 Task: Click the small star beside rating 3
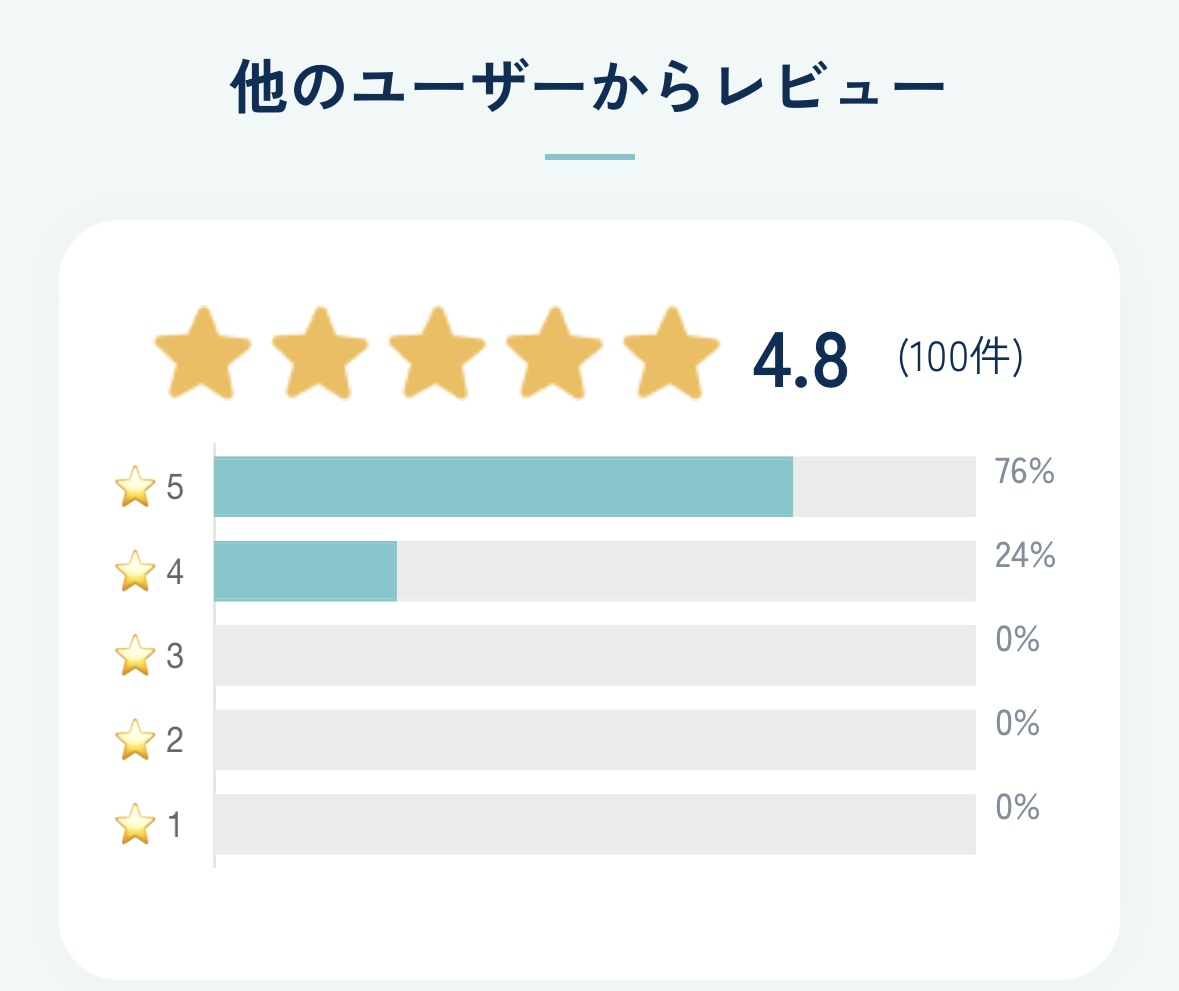[135, 655]
